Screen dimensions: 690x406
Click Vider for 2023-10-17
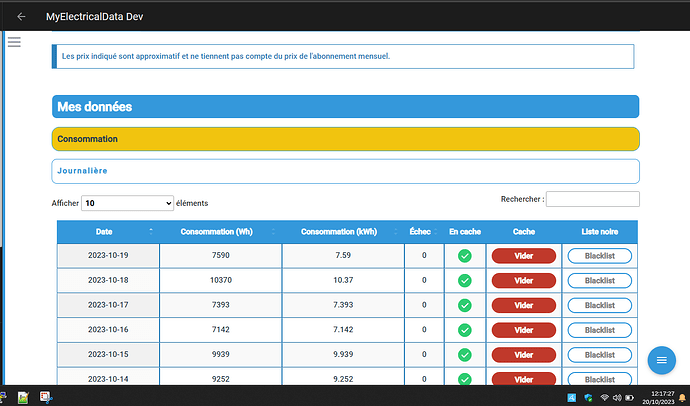click(524, 305)
